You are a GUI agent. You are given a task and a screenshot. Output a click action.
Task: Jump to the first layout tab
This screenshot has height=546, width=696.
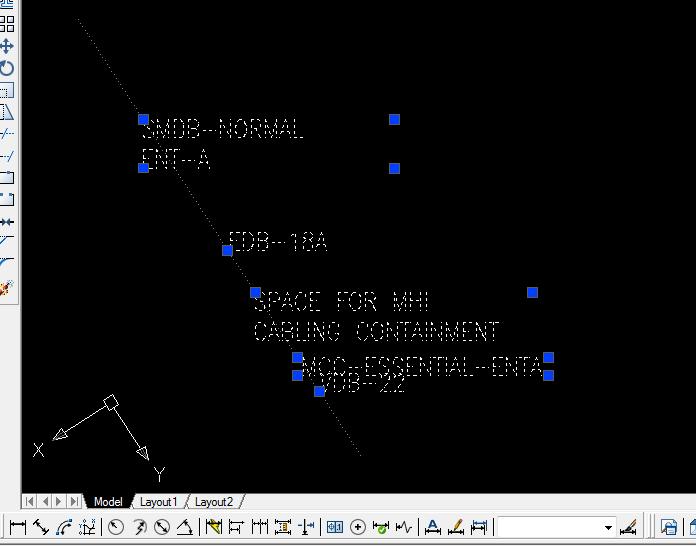pyautogui.click(x=29, y=502)
